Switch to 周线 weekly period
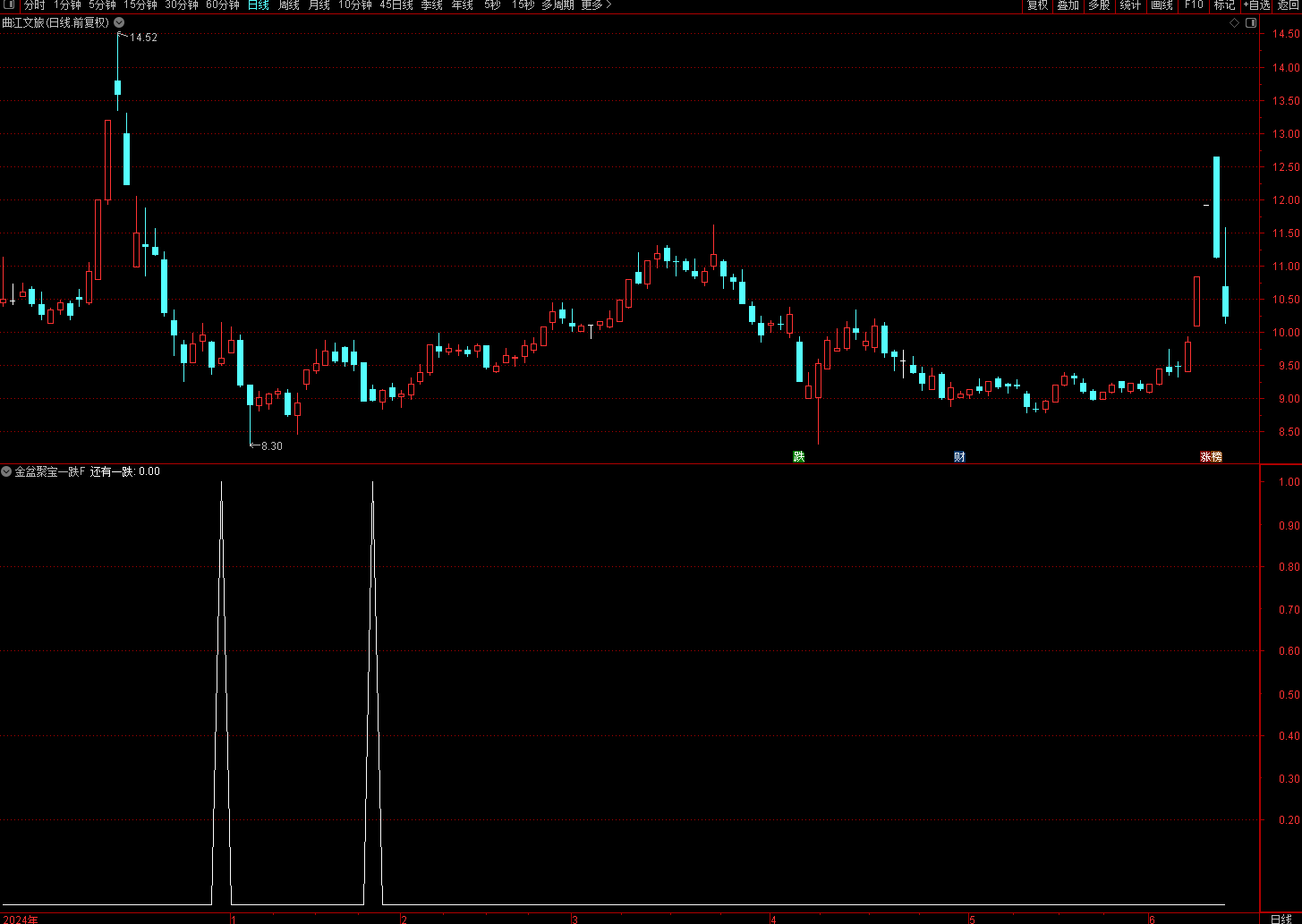This screenshot has height=924, width=1302. [x=288, y=5]
